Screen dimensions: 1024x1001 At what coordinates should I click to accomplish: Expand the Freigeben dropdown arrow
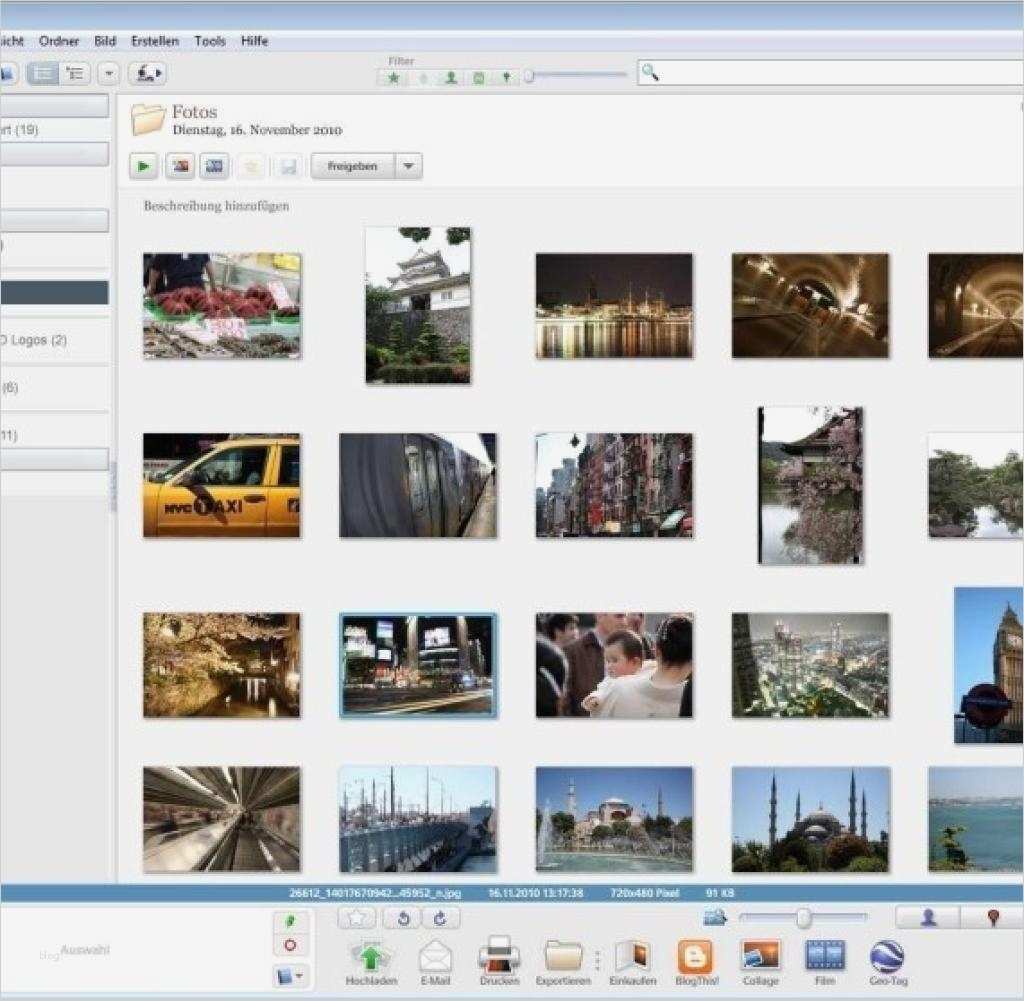[x=408, y=166]
